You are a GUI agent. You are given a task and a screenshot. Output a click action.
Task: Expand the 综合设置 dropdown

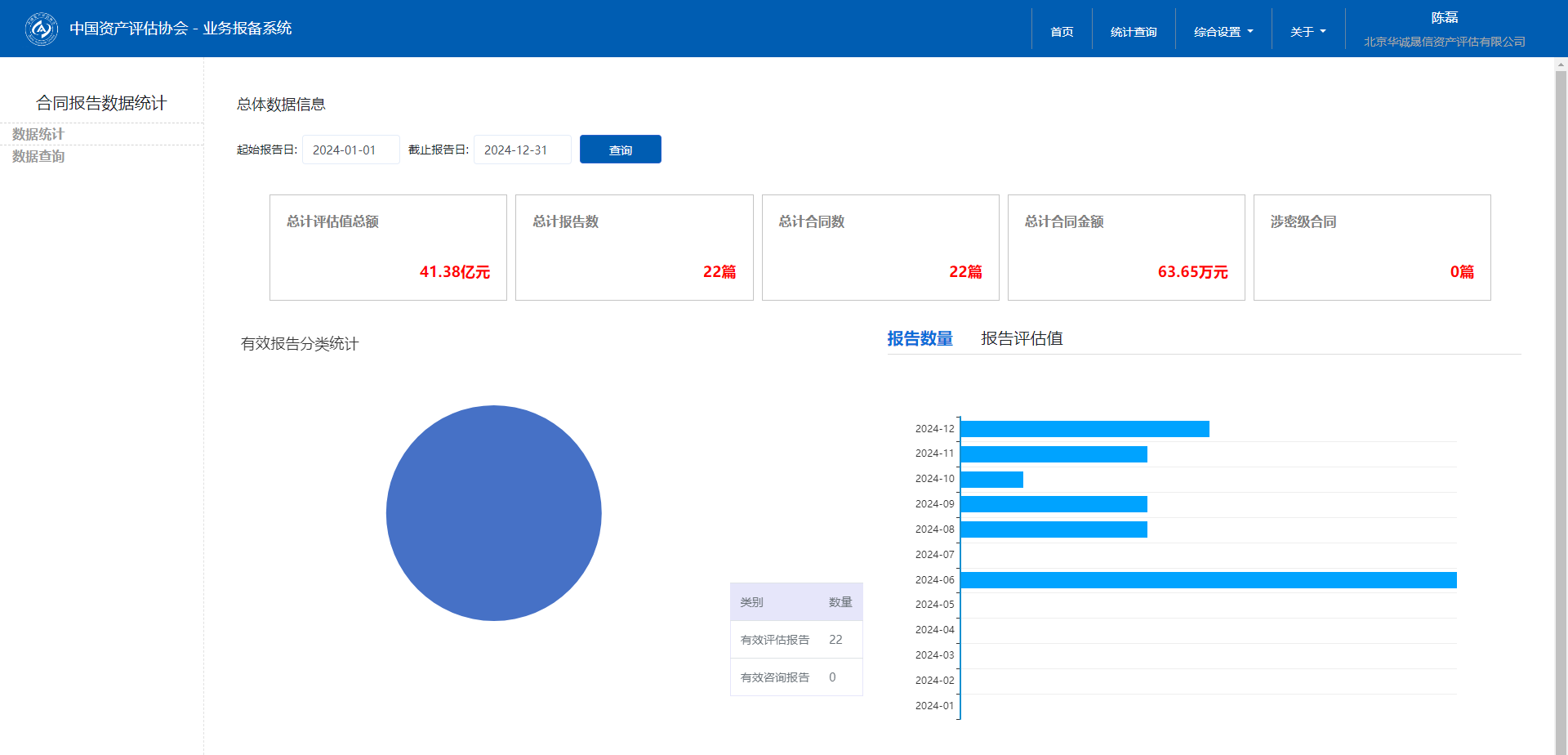1223,32
